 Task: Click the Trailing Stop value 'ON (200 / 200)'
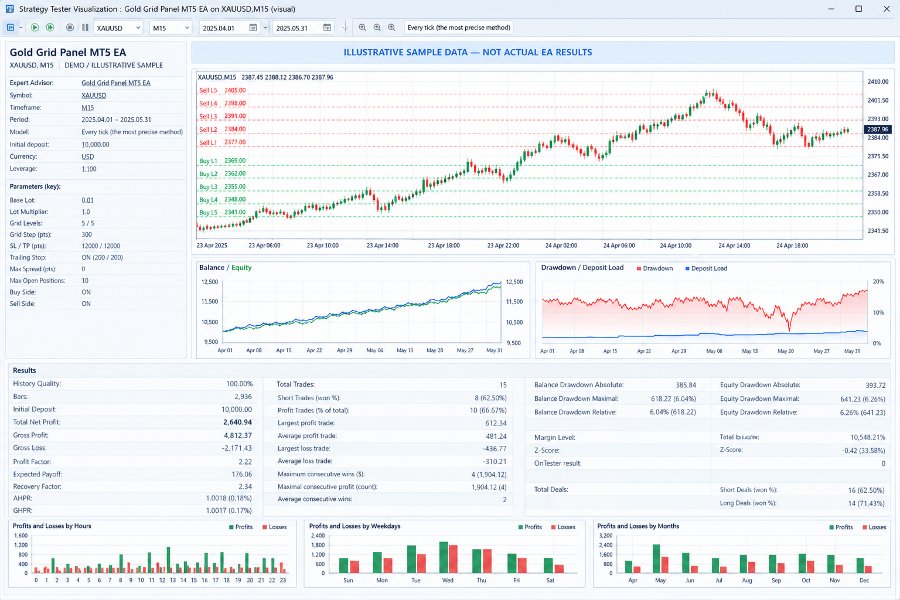102,258
